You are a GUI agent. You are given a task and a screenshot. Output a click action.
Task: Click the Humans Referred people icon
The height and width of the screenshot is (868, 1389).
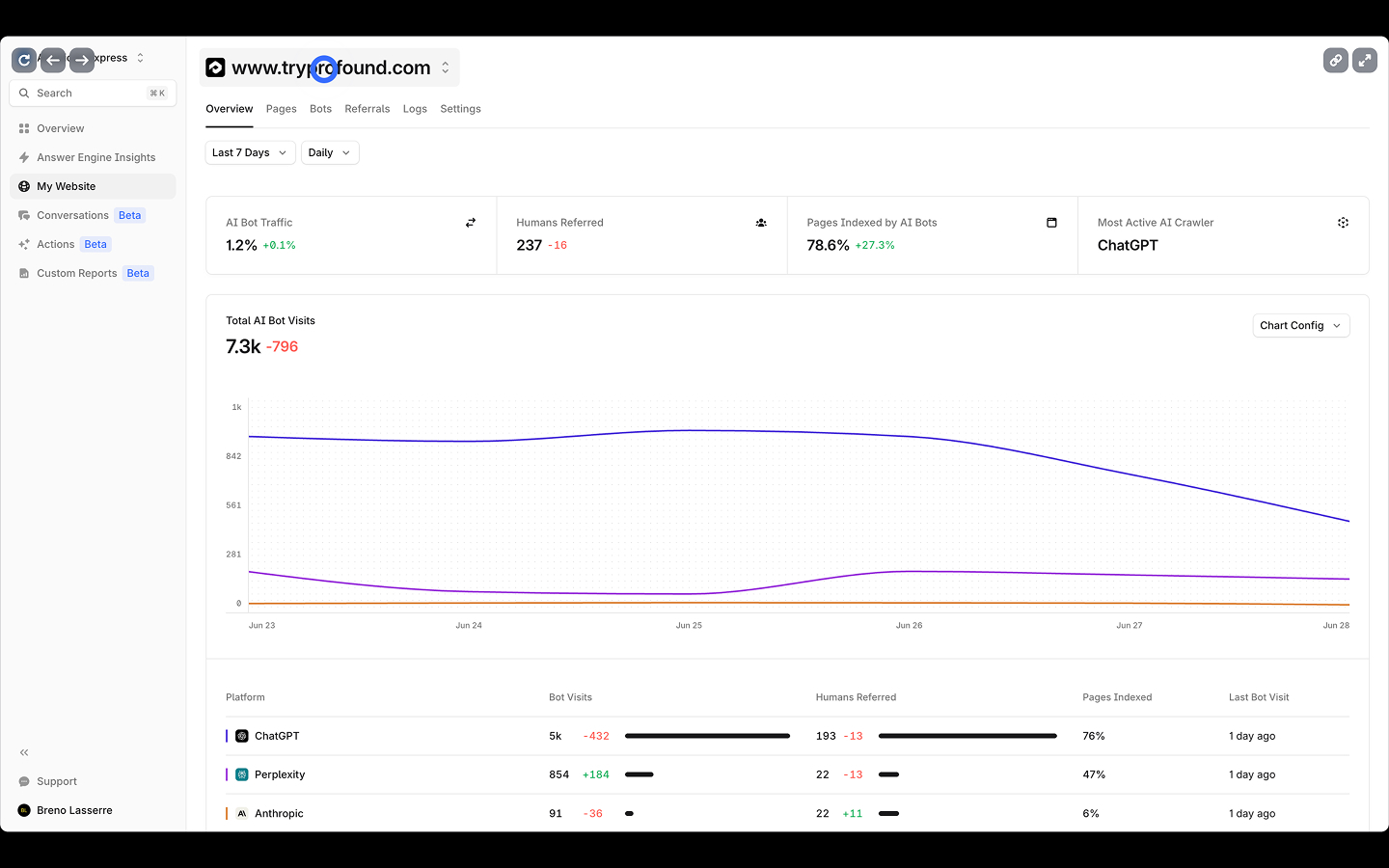761,223
